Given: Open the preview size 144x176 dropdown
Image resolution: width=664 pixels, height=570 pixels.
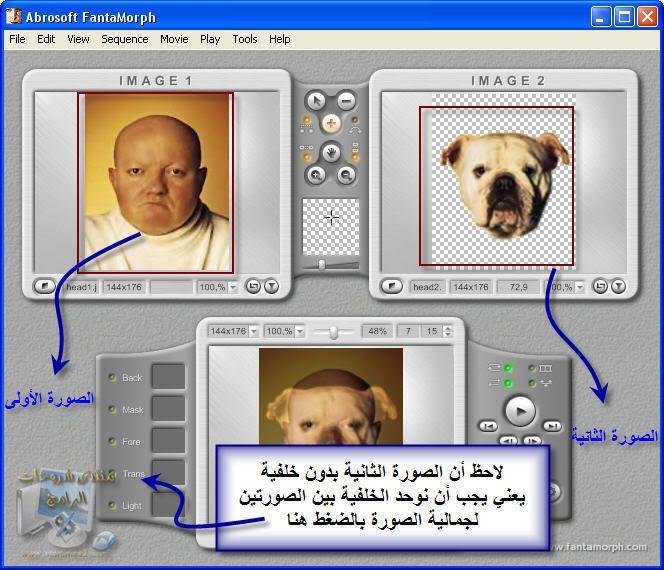Looking at the screenshot, I should point(253,331).
